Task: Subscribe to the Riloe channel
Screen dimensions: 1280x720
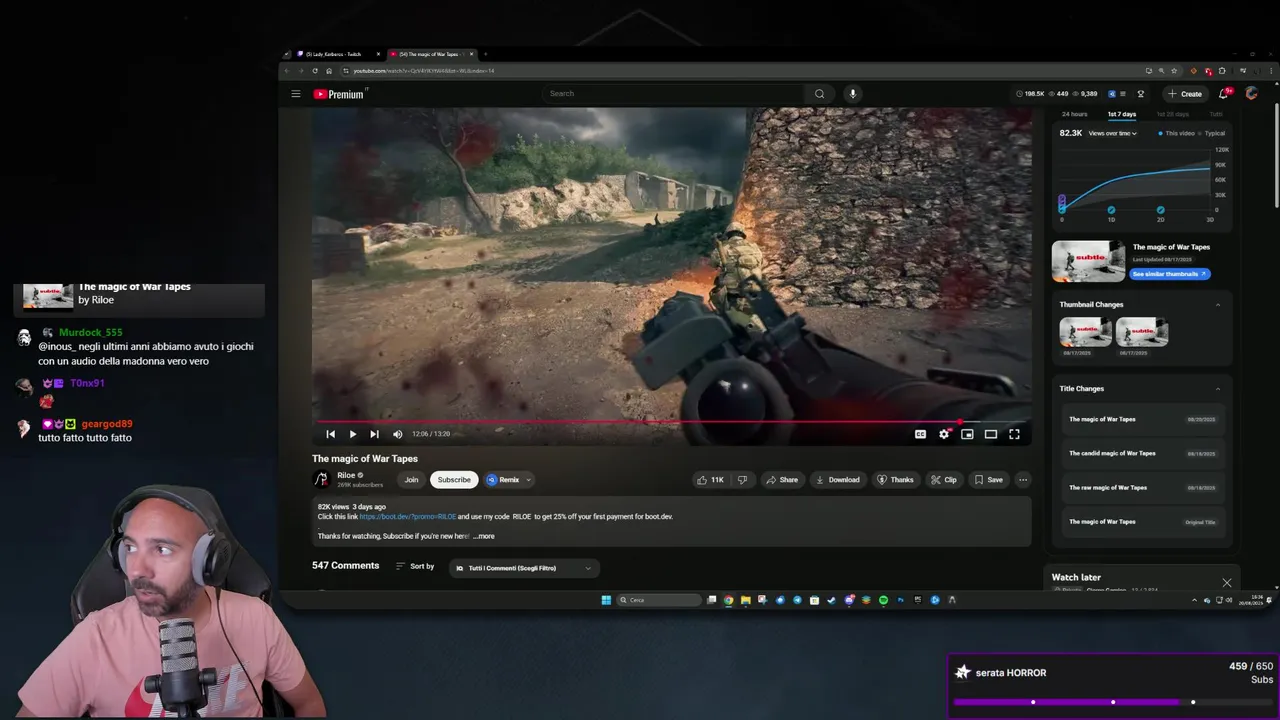Action: coord(454,480)
